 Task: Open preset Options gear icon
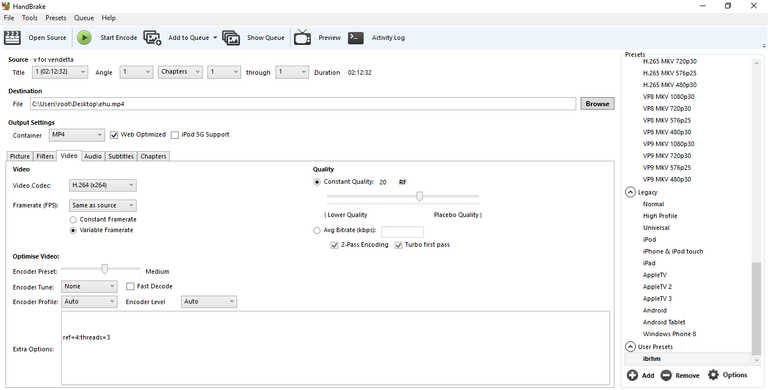point(713,375)
